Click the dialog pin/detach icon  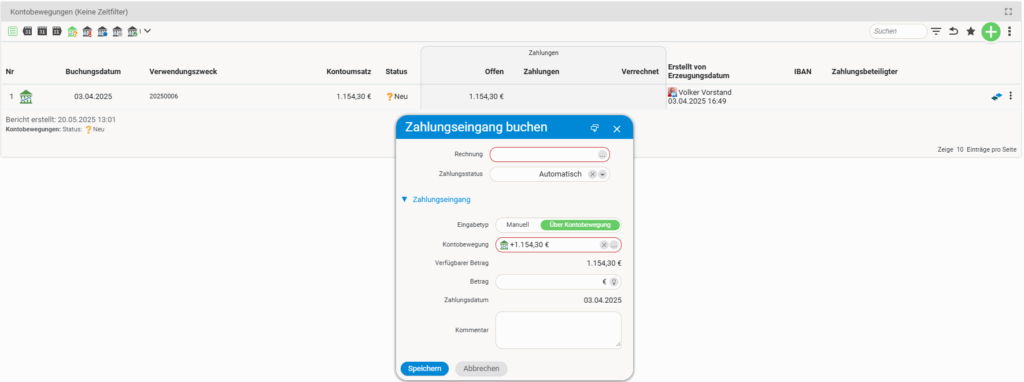pyautogui.click(x=594, y=129)
